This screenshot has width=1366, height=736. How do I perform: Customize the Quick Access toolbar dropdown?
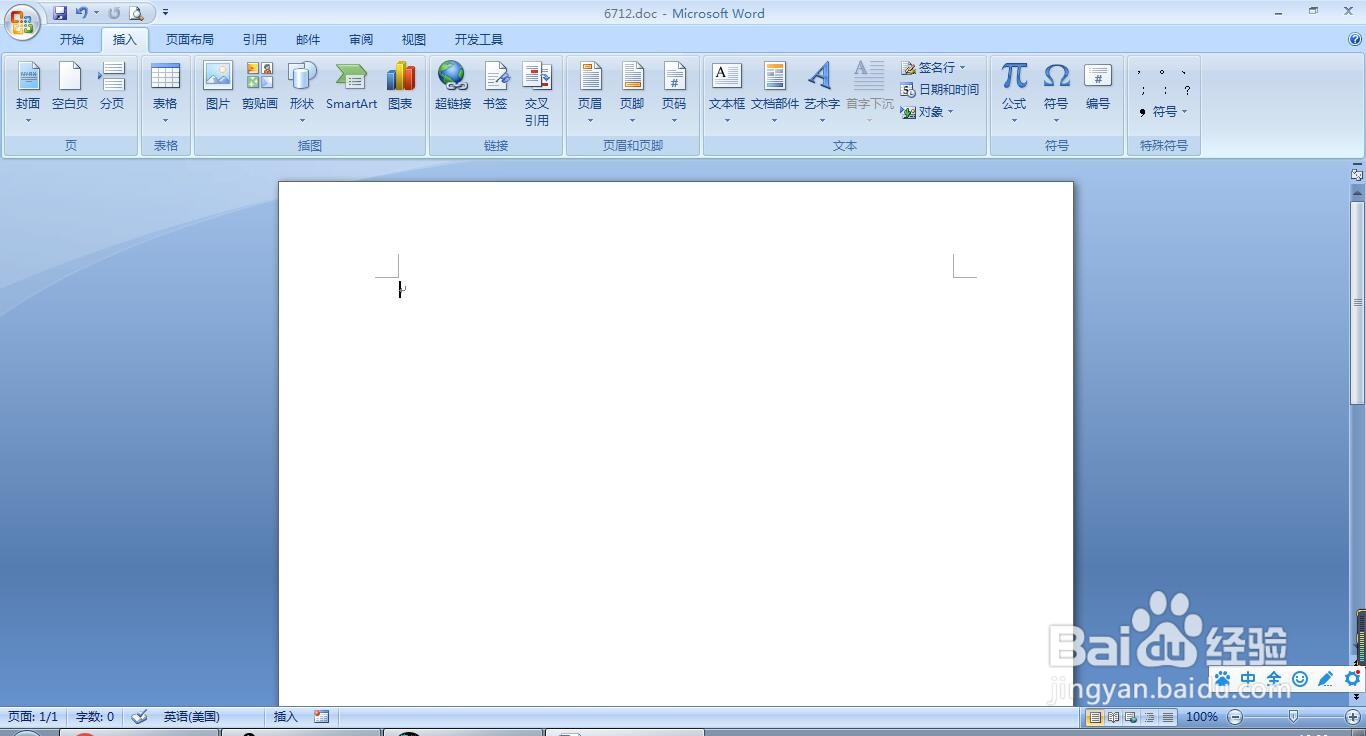click(165, 13)
